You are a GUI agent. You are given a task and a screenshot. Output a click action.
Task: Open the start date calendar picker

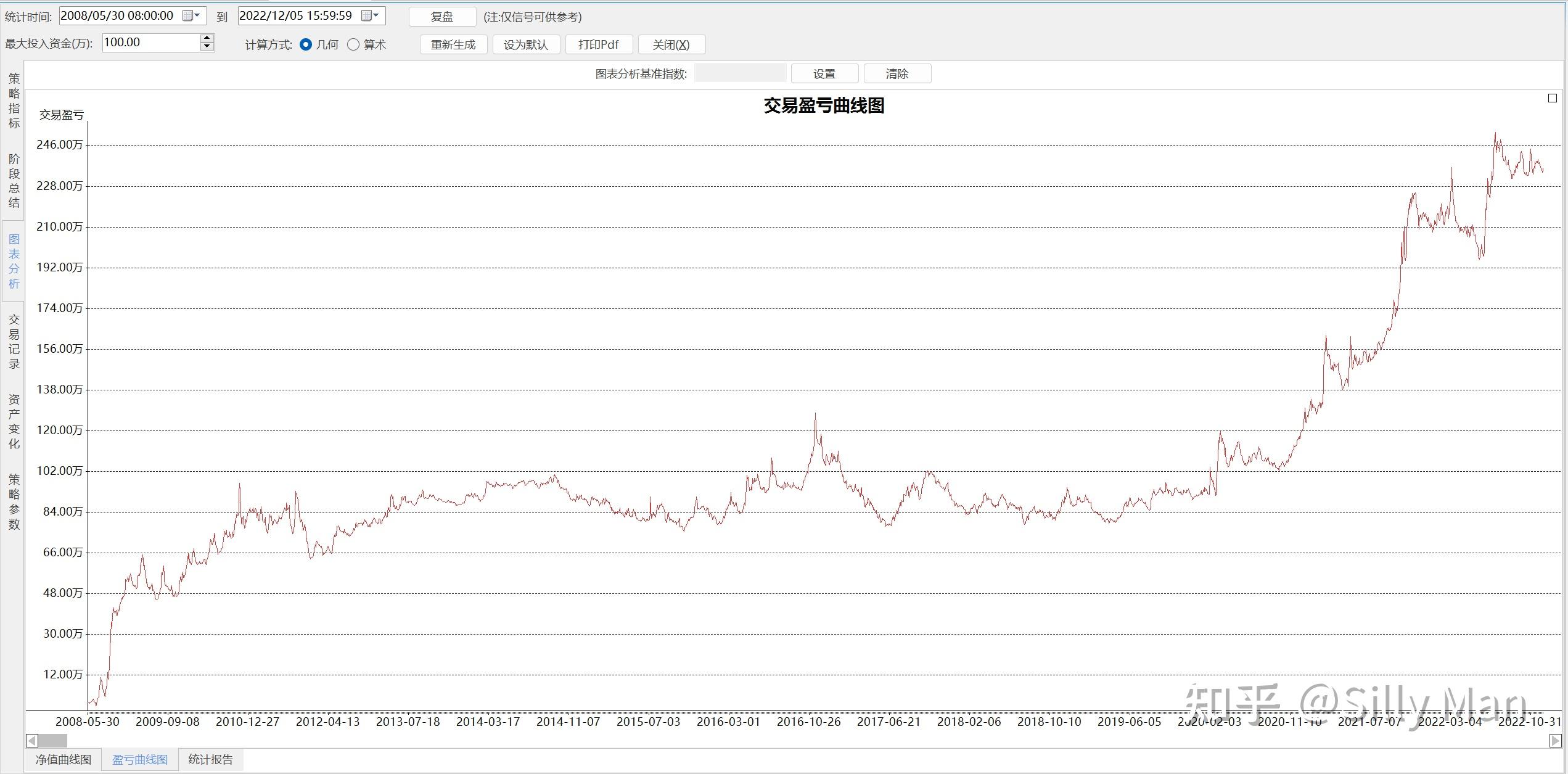pyautogui.click(x=192, y=16)
